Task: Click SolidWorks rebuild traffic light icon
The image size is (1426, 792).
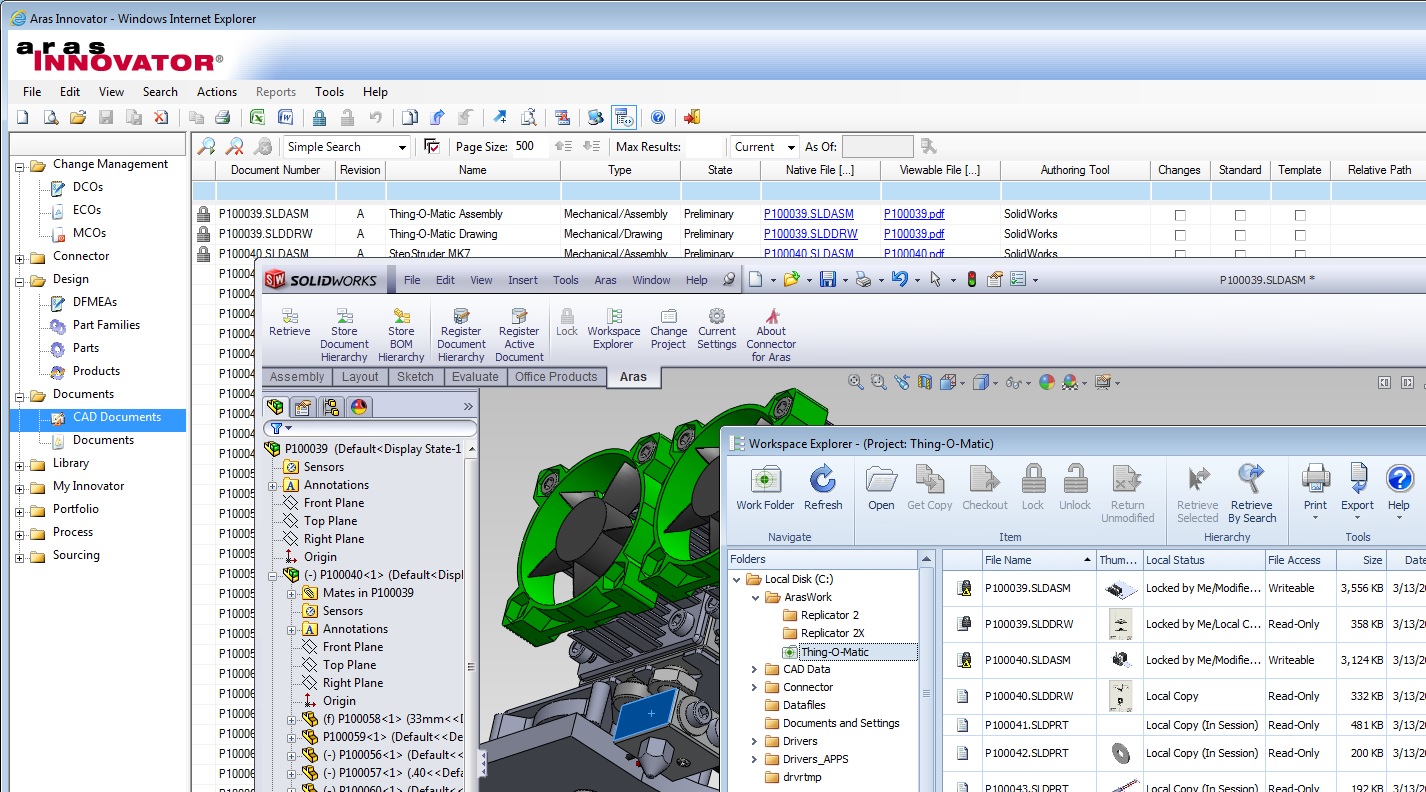Action: tap(971, 280)
